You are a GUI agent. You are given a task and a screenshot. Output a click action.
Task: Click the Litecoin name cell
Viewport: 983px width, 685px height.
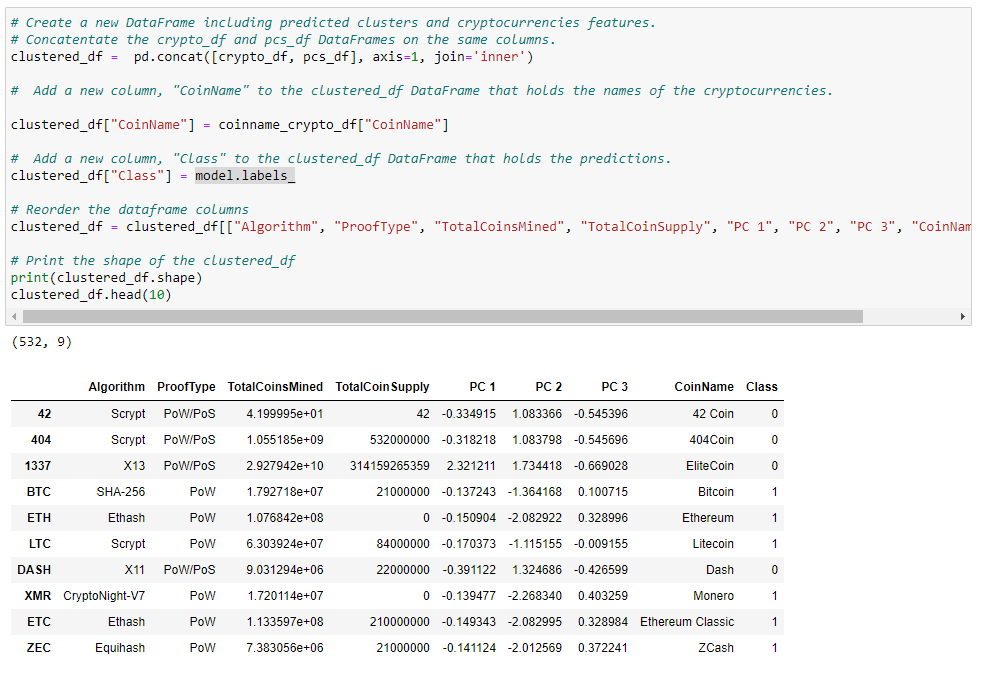point(713,544)
